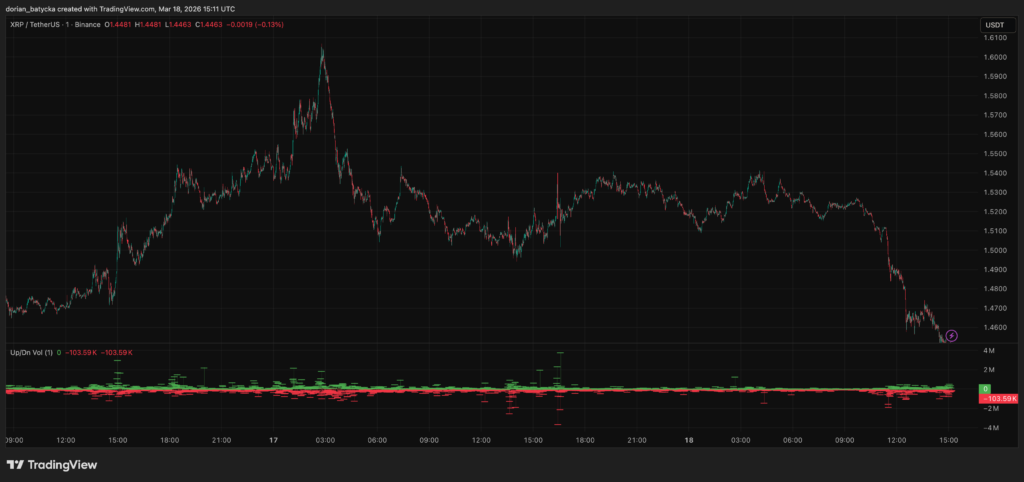Click the red closing price C1.4463 value

(256, 23)
